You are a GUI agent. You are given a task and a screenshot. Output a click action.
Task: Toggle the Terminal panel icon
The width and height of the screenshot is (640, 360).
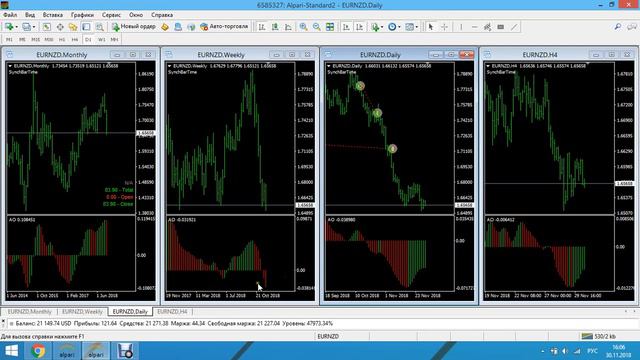86,27
